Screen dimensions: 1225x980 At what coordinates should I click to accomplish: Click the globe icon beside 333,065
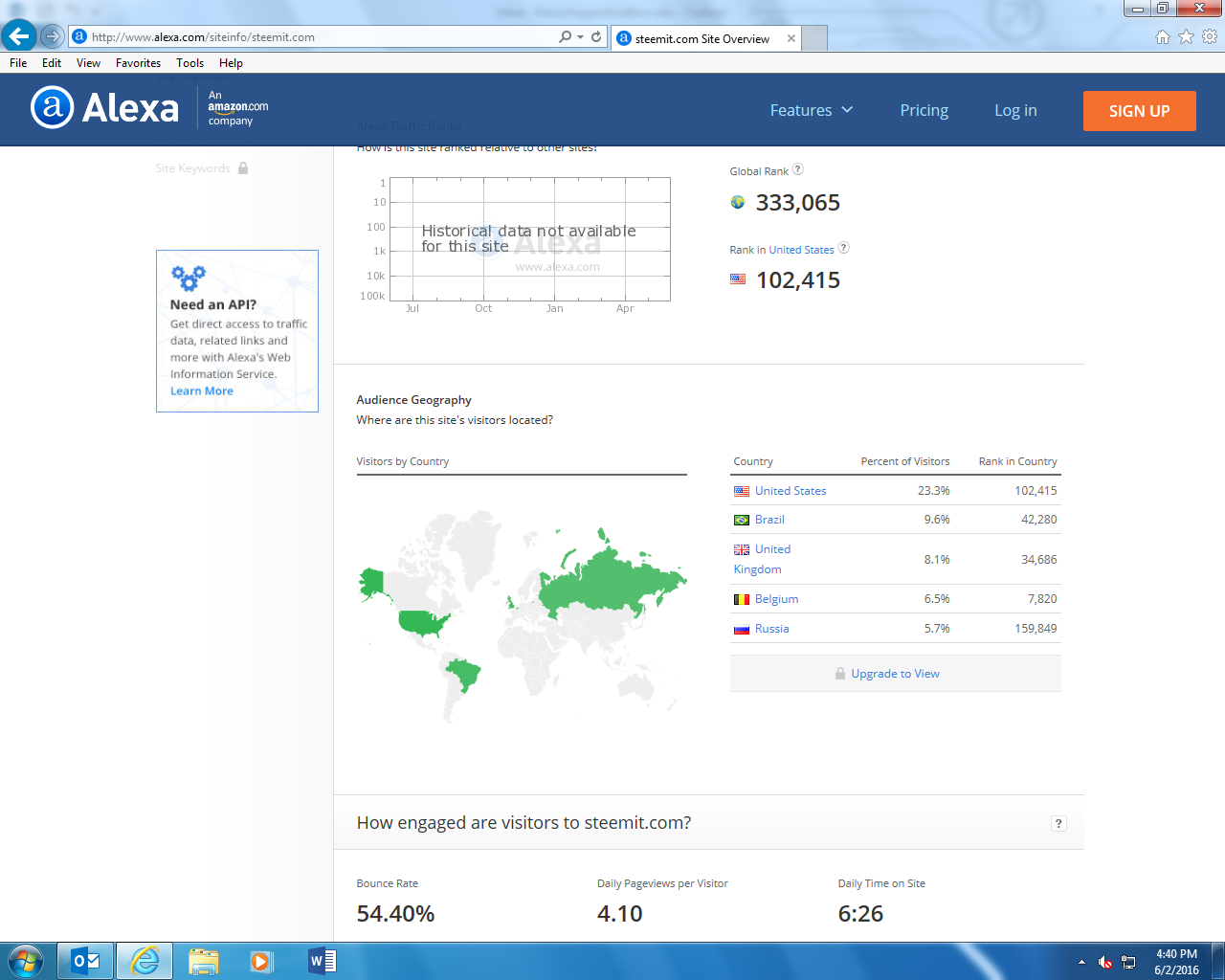pyautogui.click(x=738, y=202)
